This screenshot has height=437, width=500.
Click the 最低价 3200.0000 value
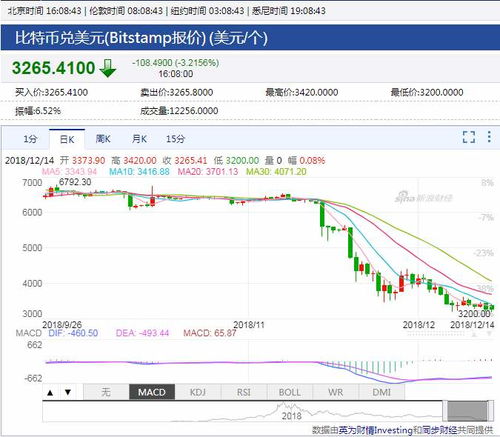[427, 92]
